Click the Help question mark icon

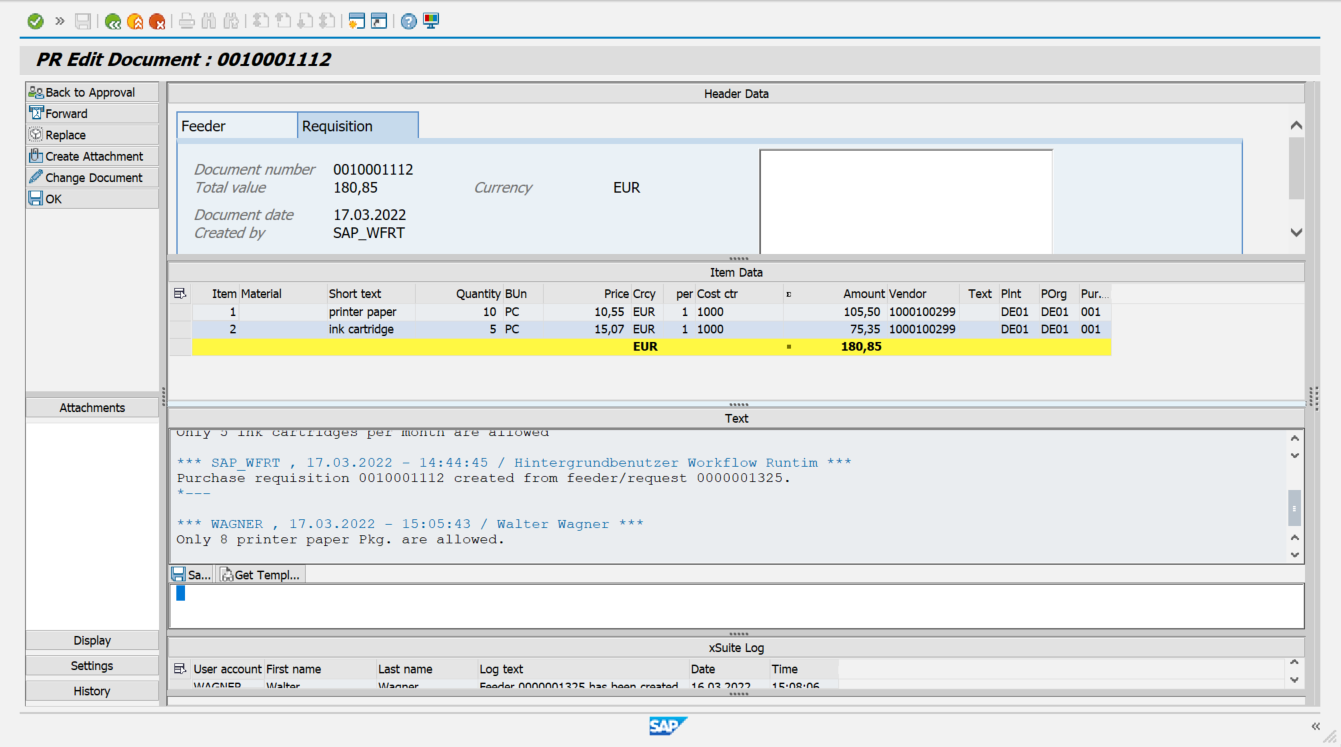coord(408,21)
